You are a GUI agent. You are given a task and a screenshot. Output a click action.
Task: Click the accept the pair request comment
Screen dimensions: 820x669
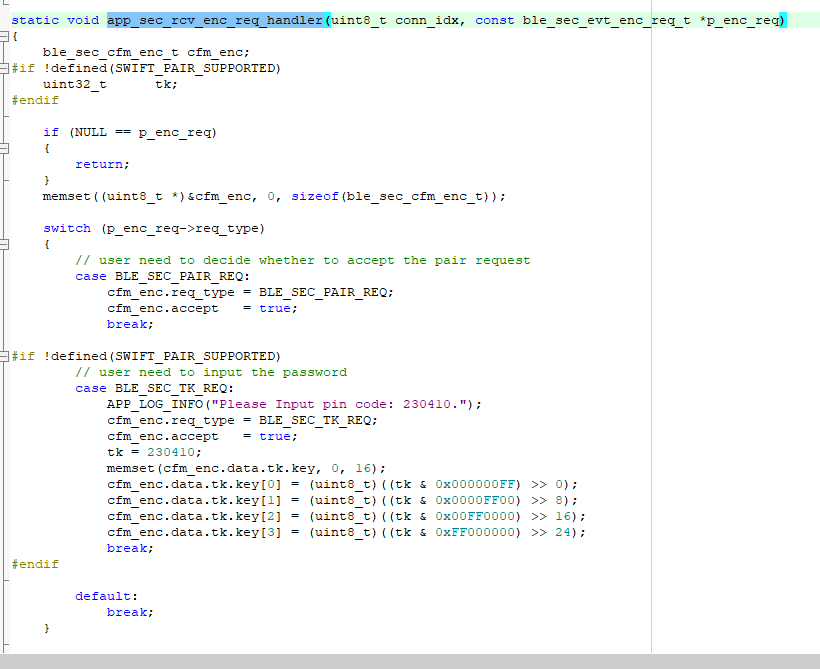(x=303, y=260)
